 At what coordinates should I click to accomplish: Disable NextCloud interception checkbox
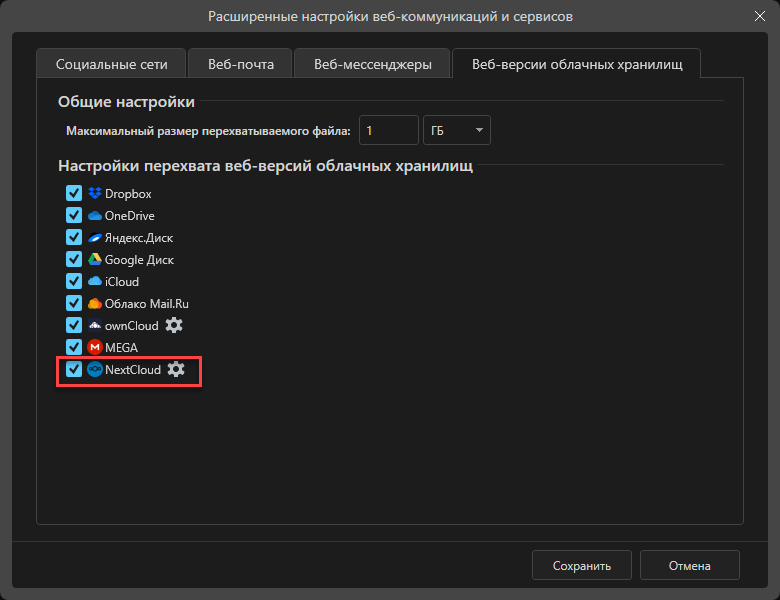pyautogui.click(x=74, y=369)
